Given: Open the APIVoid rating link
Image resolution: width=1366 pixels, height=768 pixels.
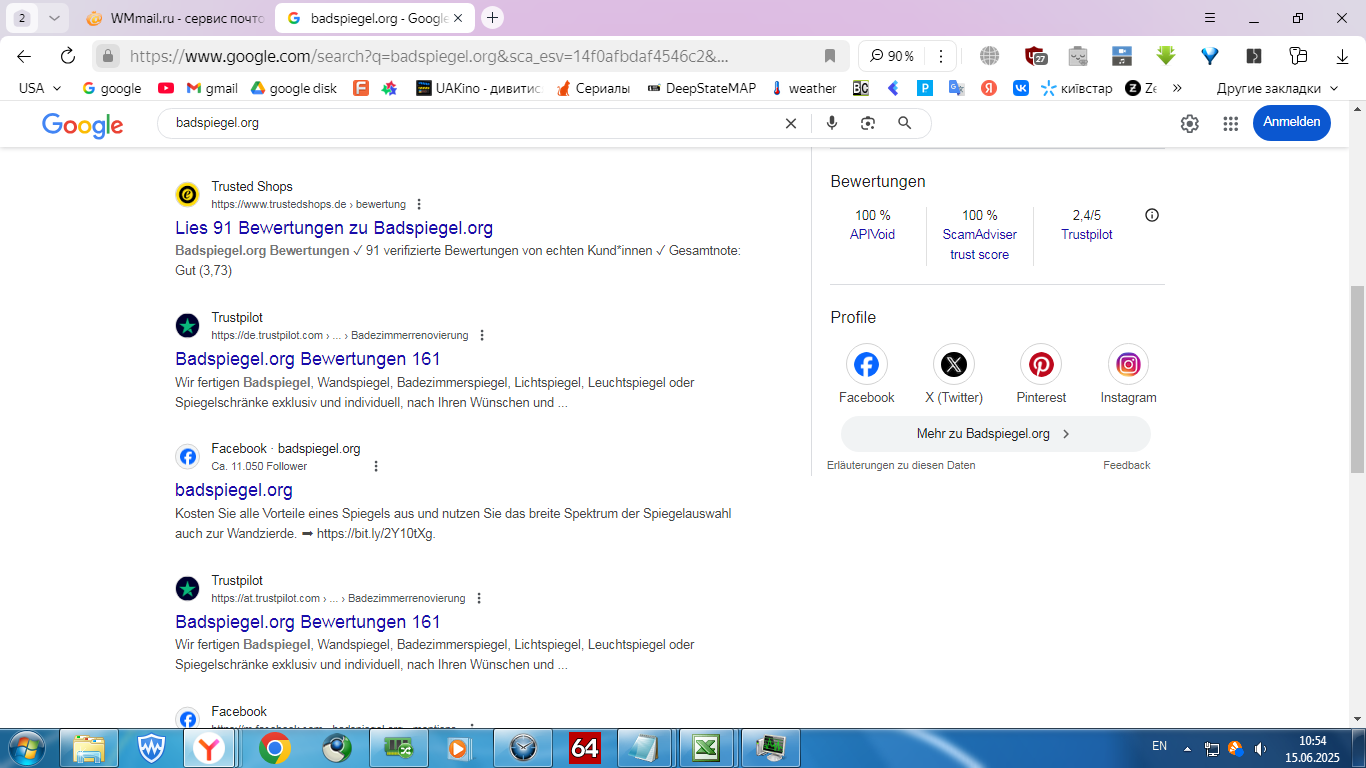Looking at the screenshot, I should point(872,234).
